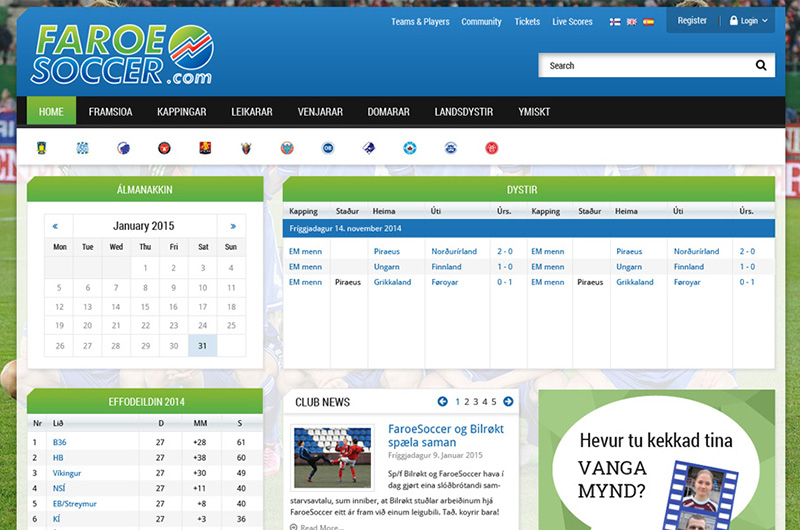Click the solid red round club crest
Screen dimensions: 800x530
(x=491, y=148)
